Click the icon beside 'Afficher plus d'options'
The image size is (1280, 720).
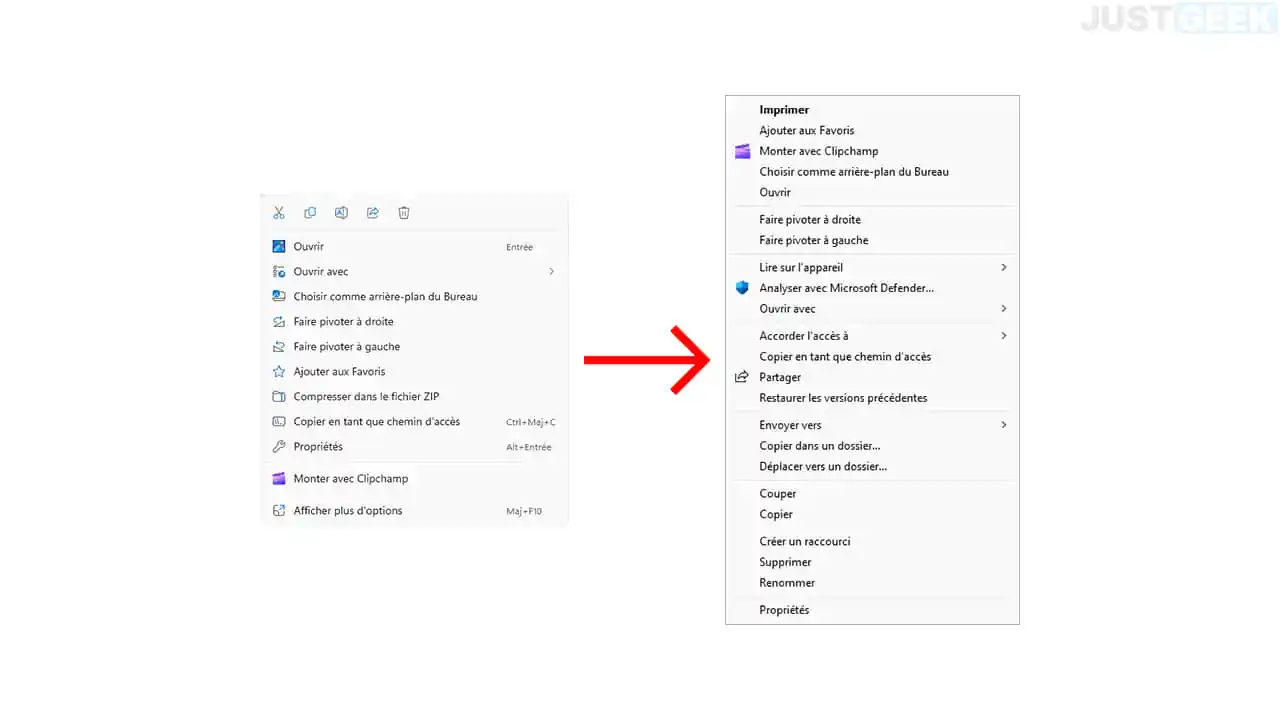[279, 510]
